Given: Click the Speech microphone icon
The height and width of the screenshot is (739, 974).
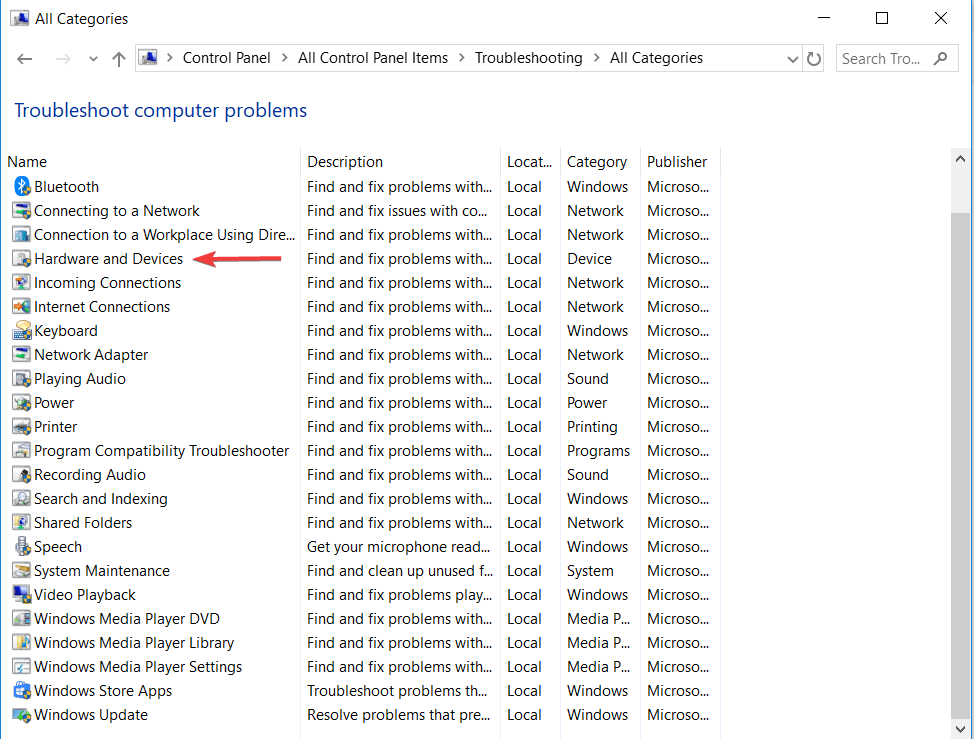Looking at the screenshot, I should click(x=22, y=546).
